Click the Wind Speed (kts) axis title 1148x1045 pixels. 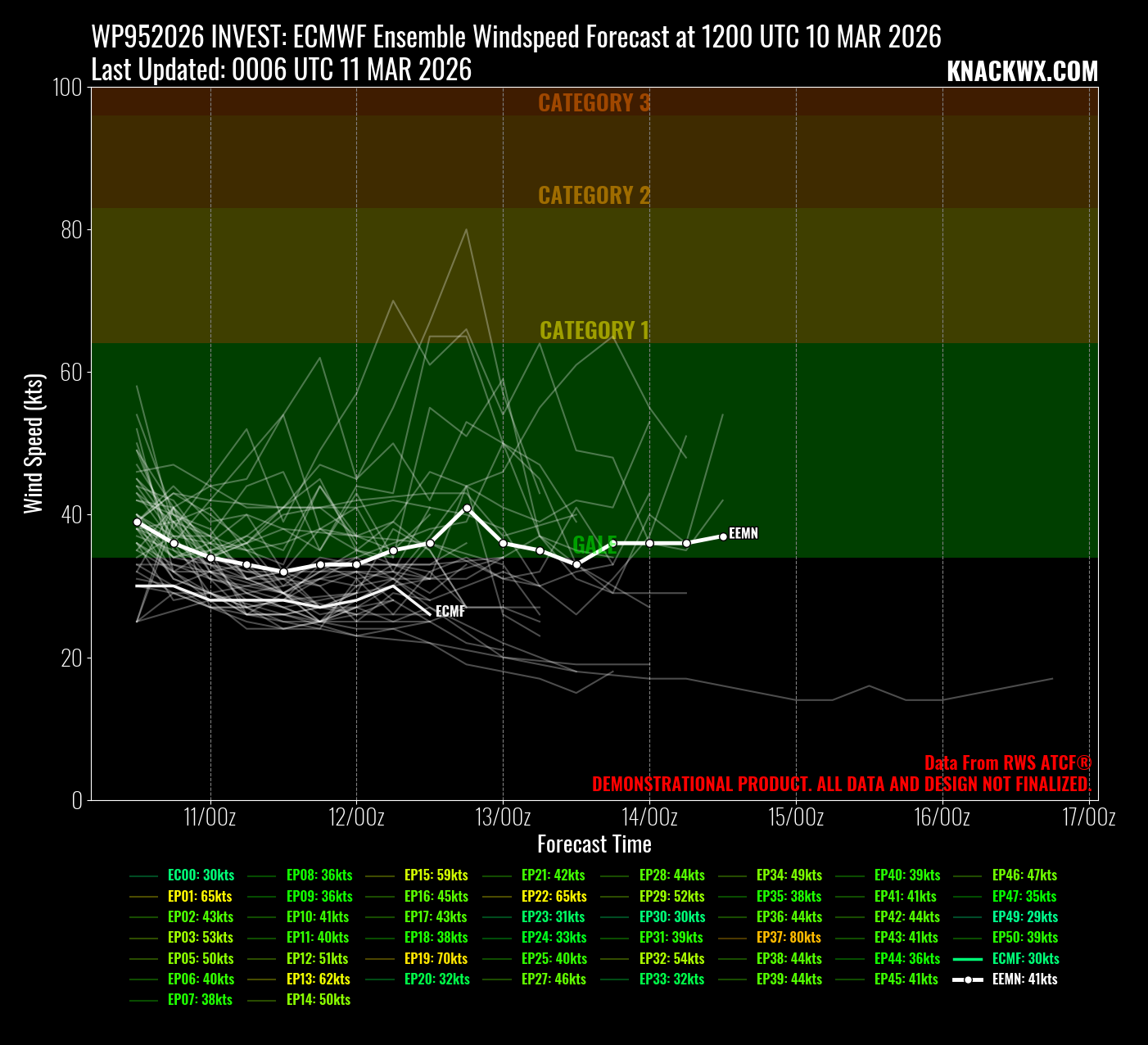pyautogui.click(x=33, y=443)
